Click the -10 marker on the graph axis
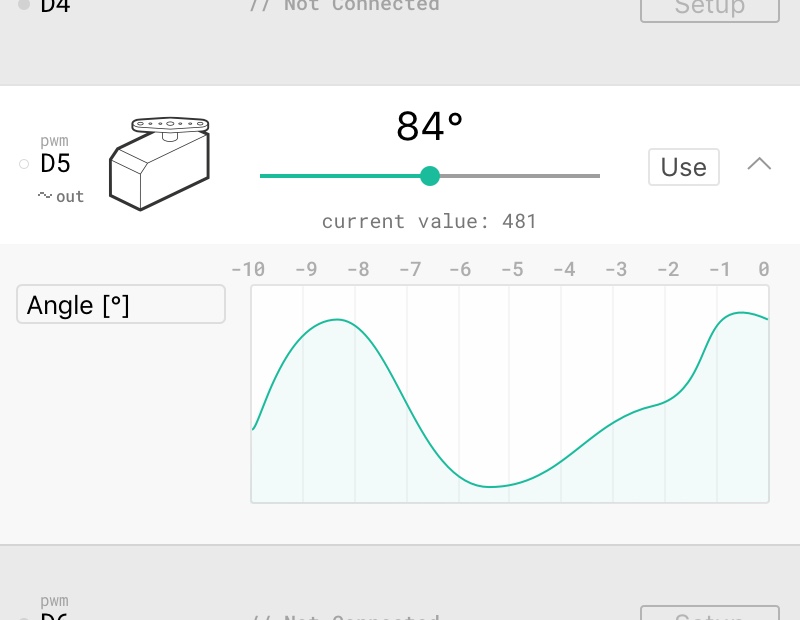The height and width of the screenshot is (620, 800). (248, 269)
